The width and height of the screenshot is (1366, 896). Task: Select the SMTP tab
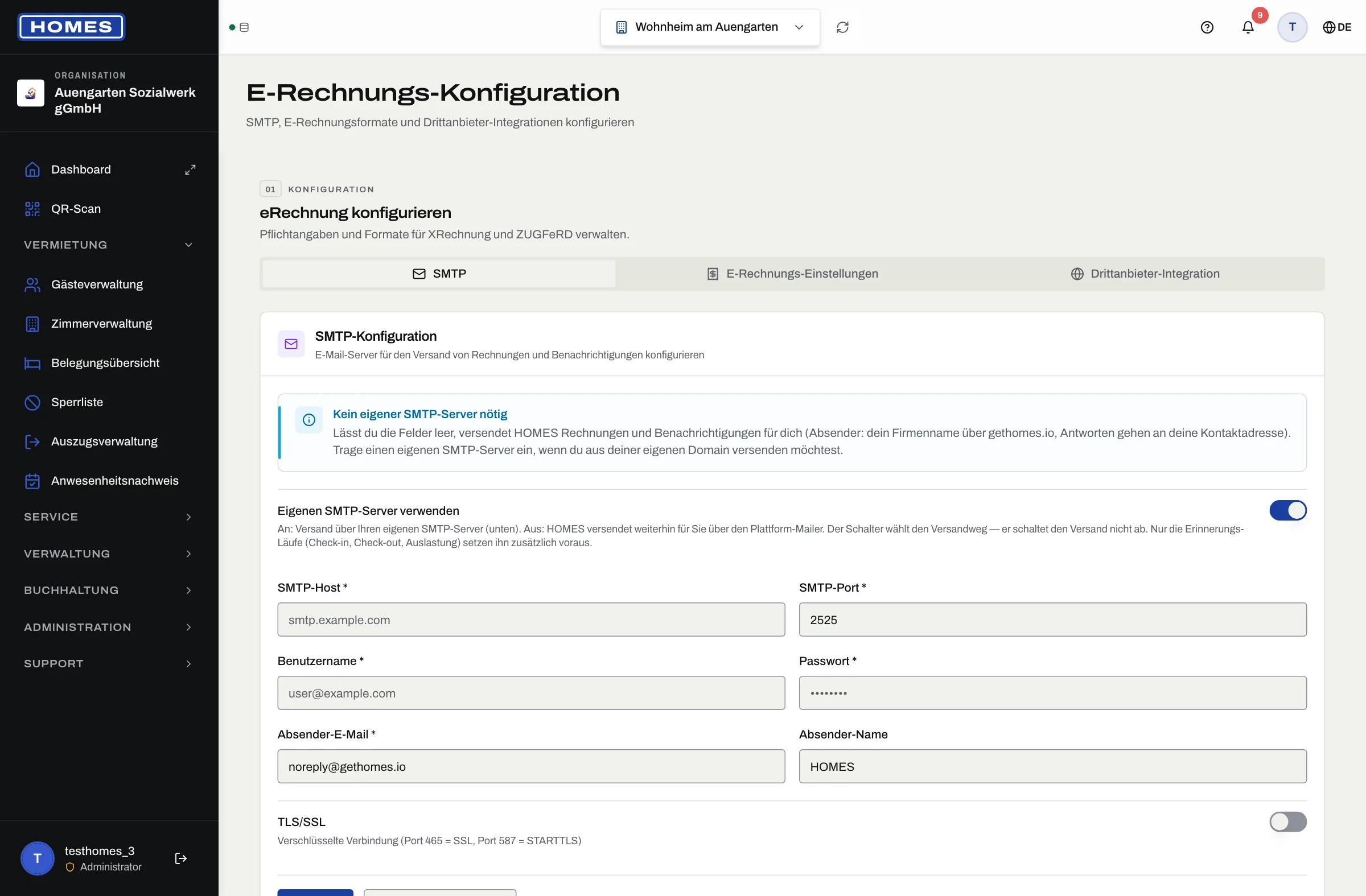coord(439,274)
